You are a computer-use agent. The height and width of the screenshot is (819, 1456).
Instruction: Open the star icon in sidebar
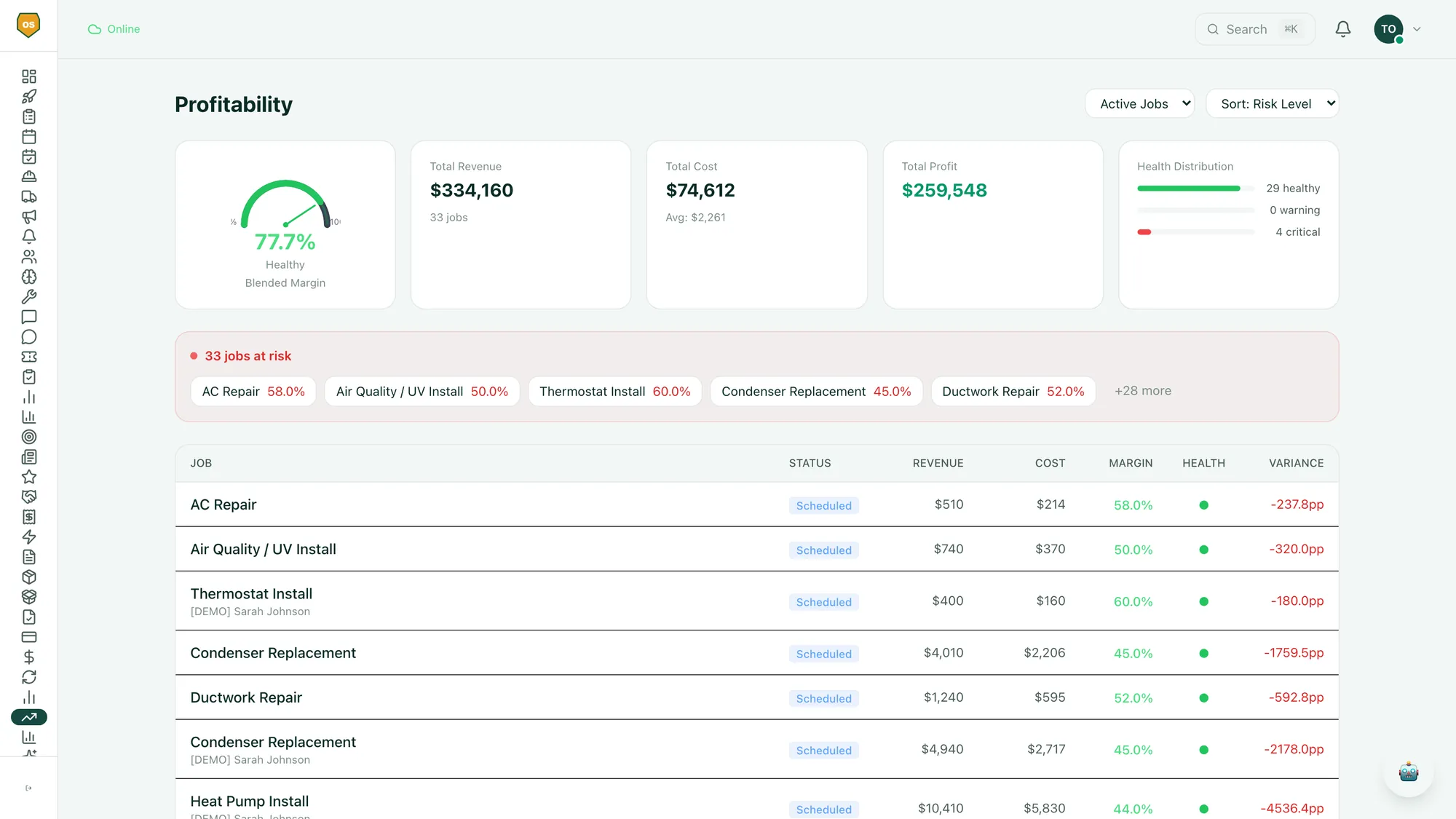pos(29,477)
